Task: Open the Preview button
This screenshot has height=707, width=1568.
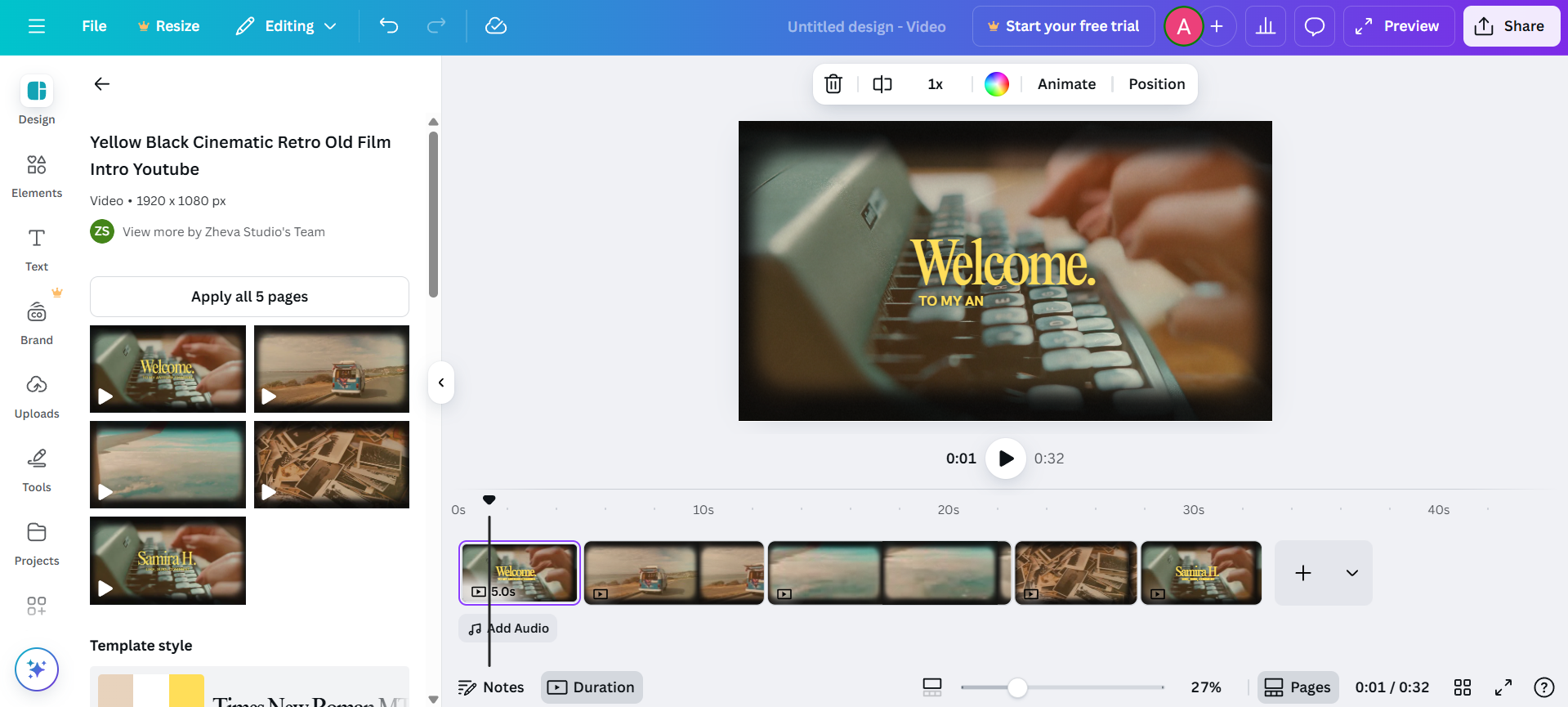Action: (x=1398, y=26)
